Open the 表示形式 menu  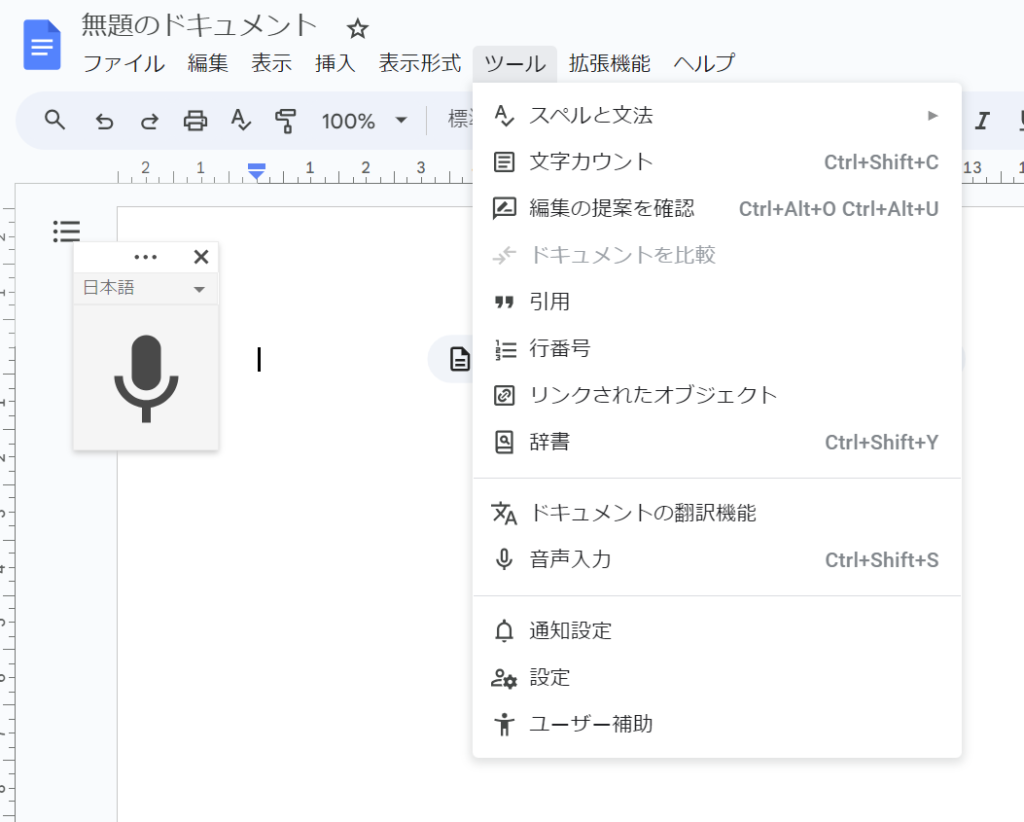pyautogui.click(x=420, y=63)
